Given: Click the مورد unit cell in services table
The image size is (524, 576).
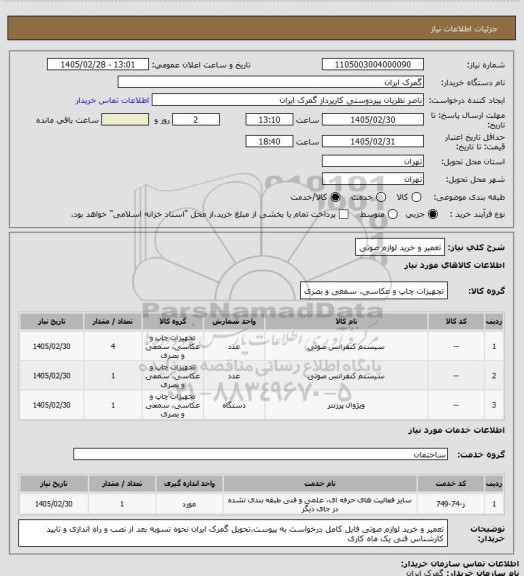Looking at the screenshot, I should tap(189, 504).
